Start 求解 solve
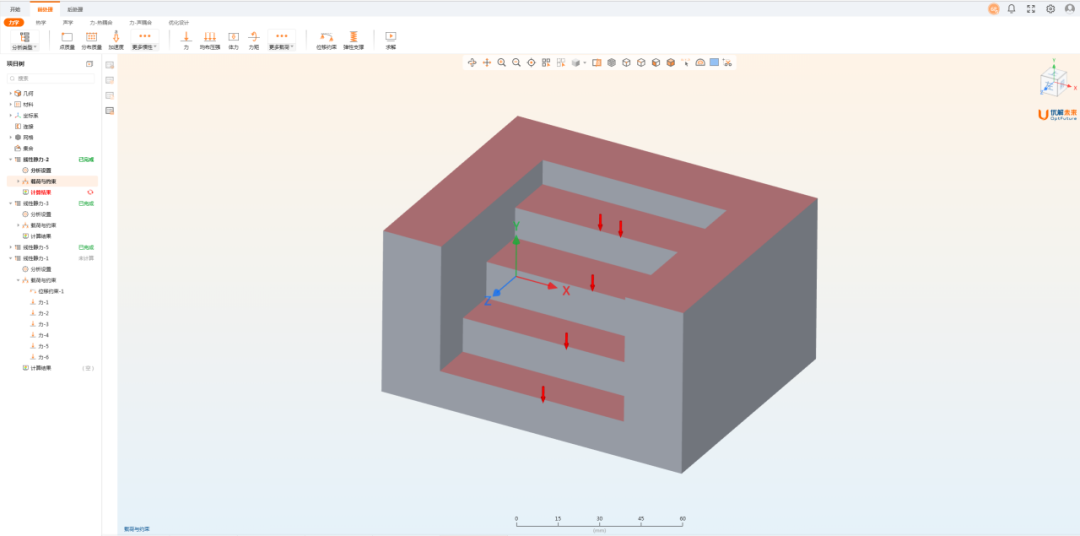Image resolution: width=1080 pixels, height=536 pixels. point(391,40)
